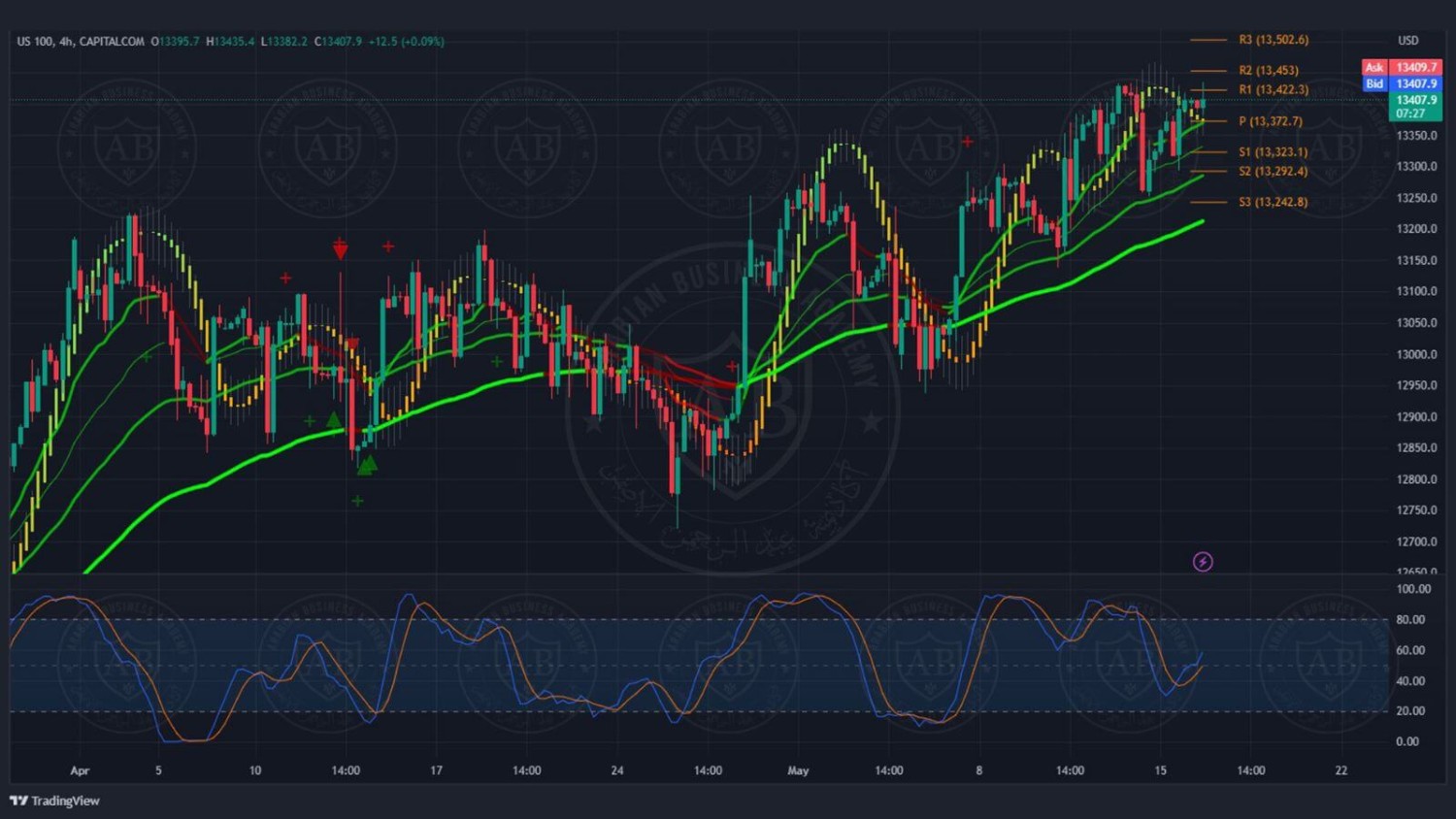The image size is (1456, 819).
Task: Click the Apr date label on time axis
Action: (80, 770)
